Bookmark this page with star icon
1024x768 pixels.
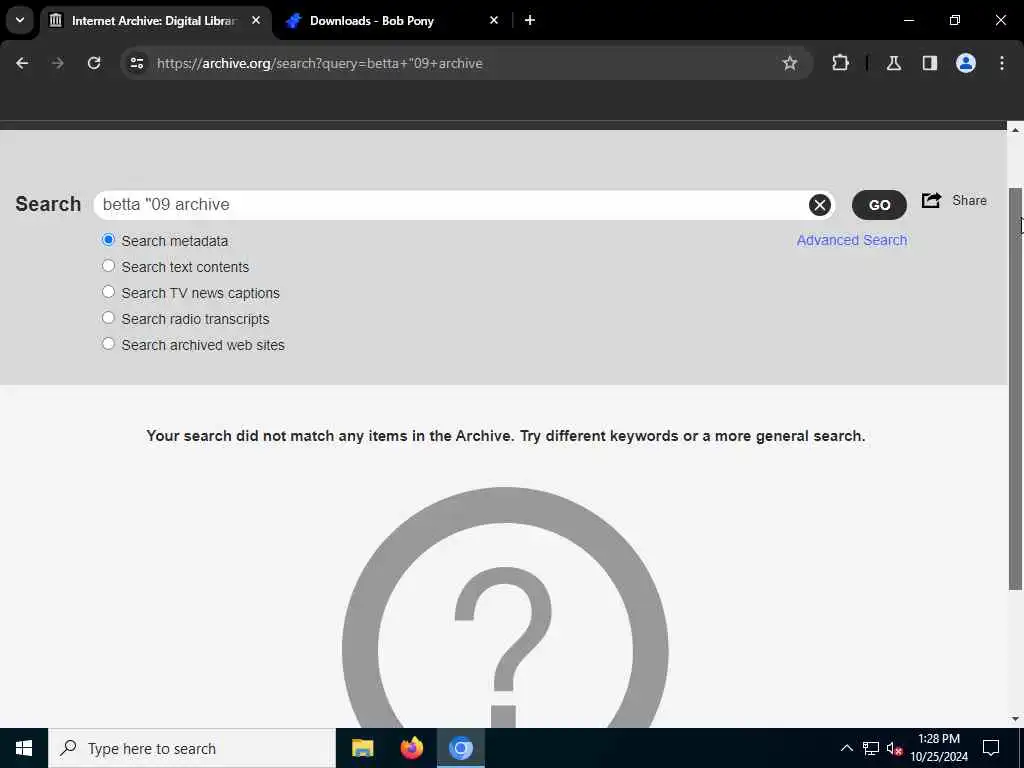click(790, 63)
